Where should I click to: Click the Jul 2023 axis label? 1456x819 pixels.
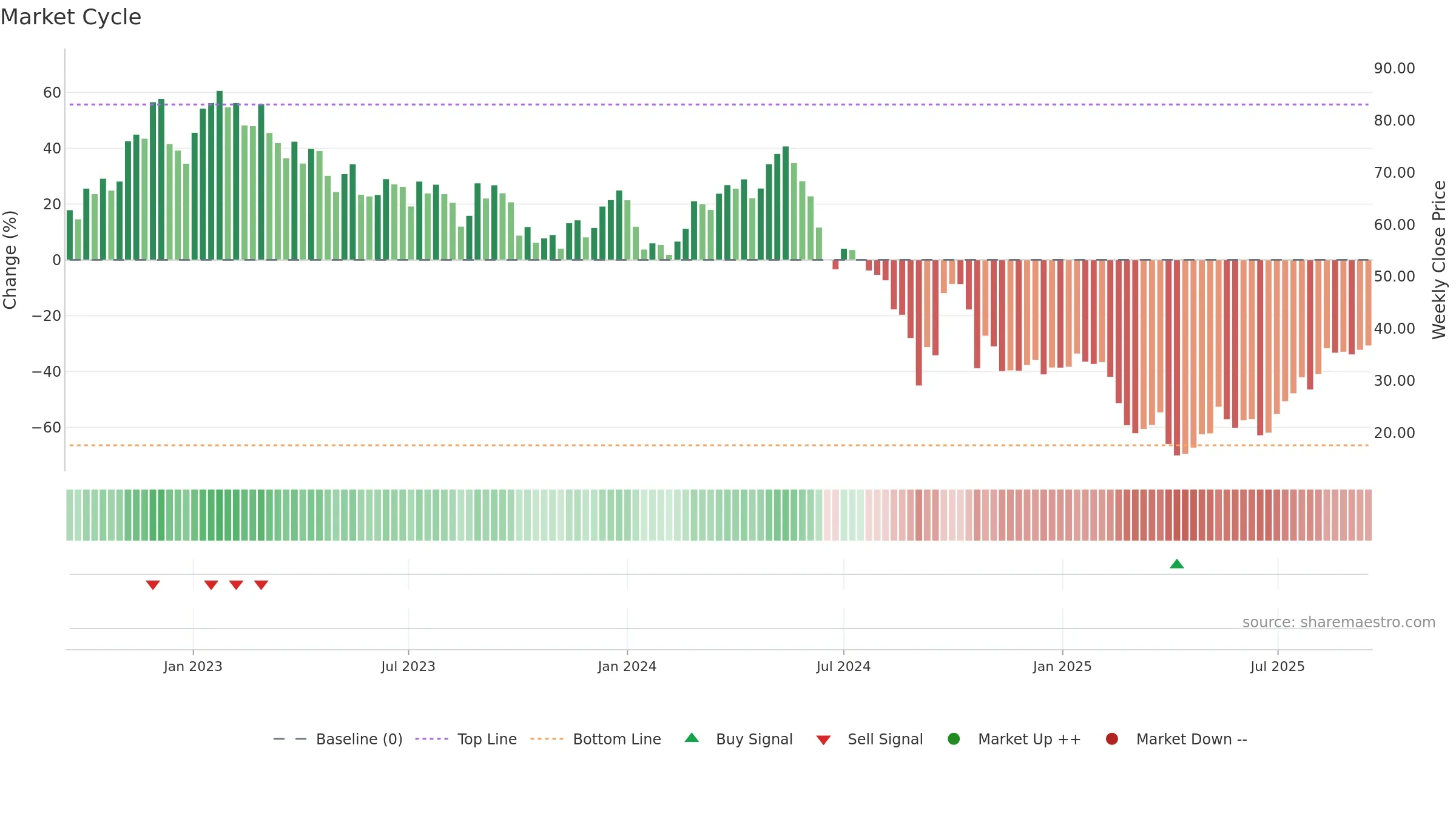pos(408,667)
